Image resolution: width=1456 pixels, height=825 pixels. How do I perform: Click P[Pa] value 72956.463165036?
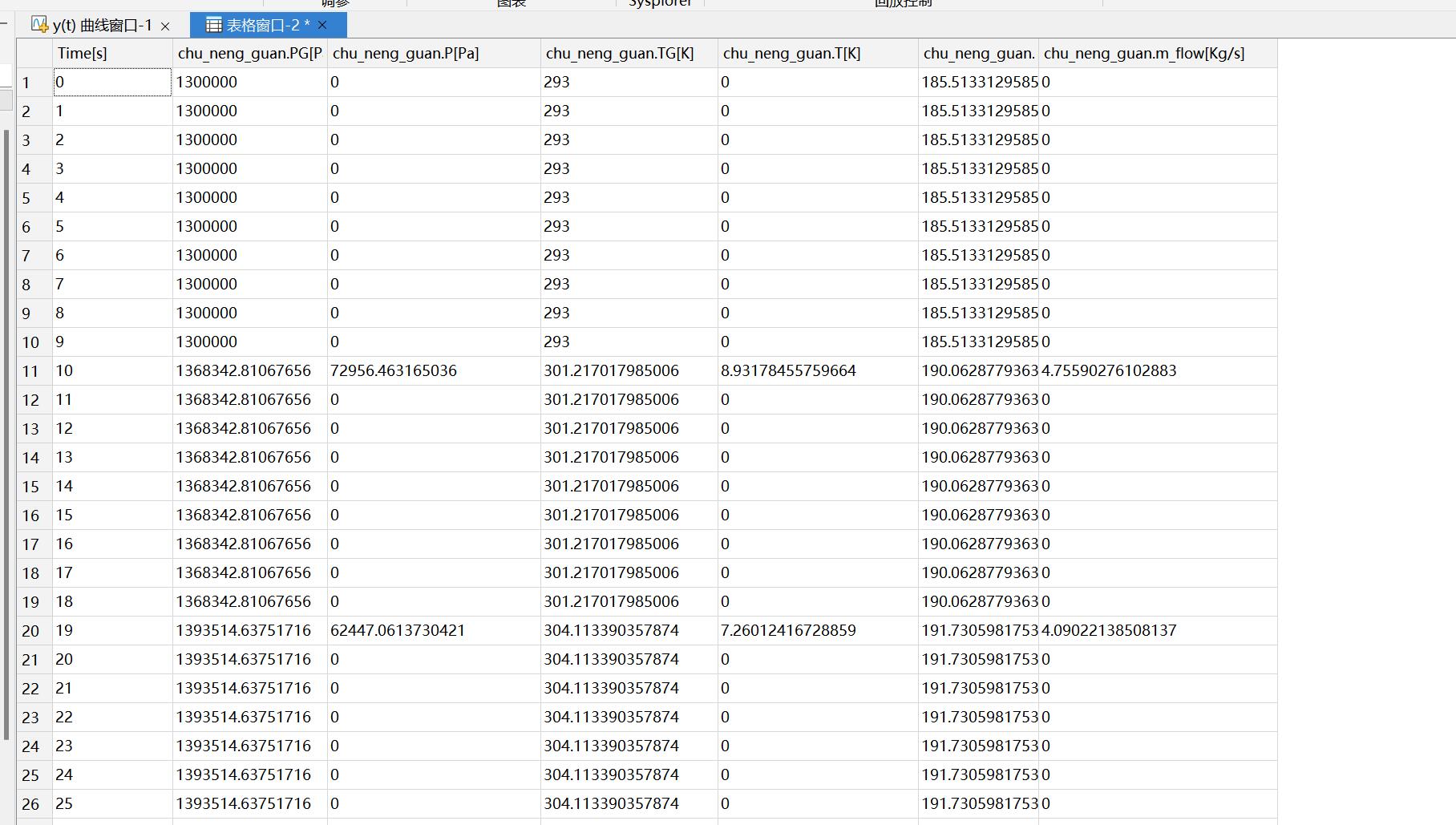pos(435,370)
